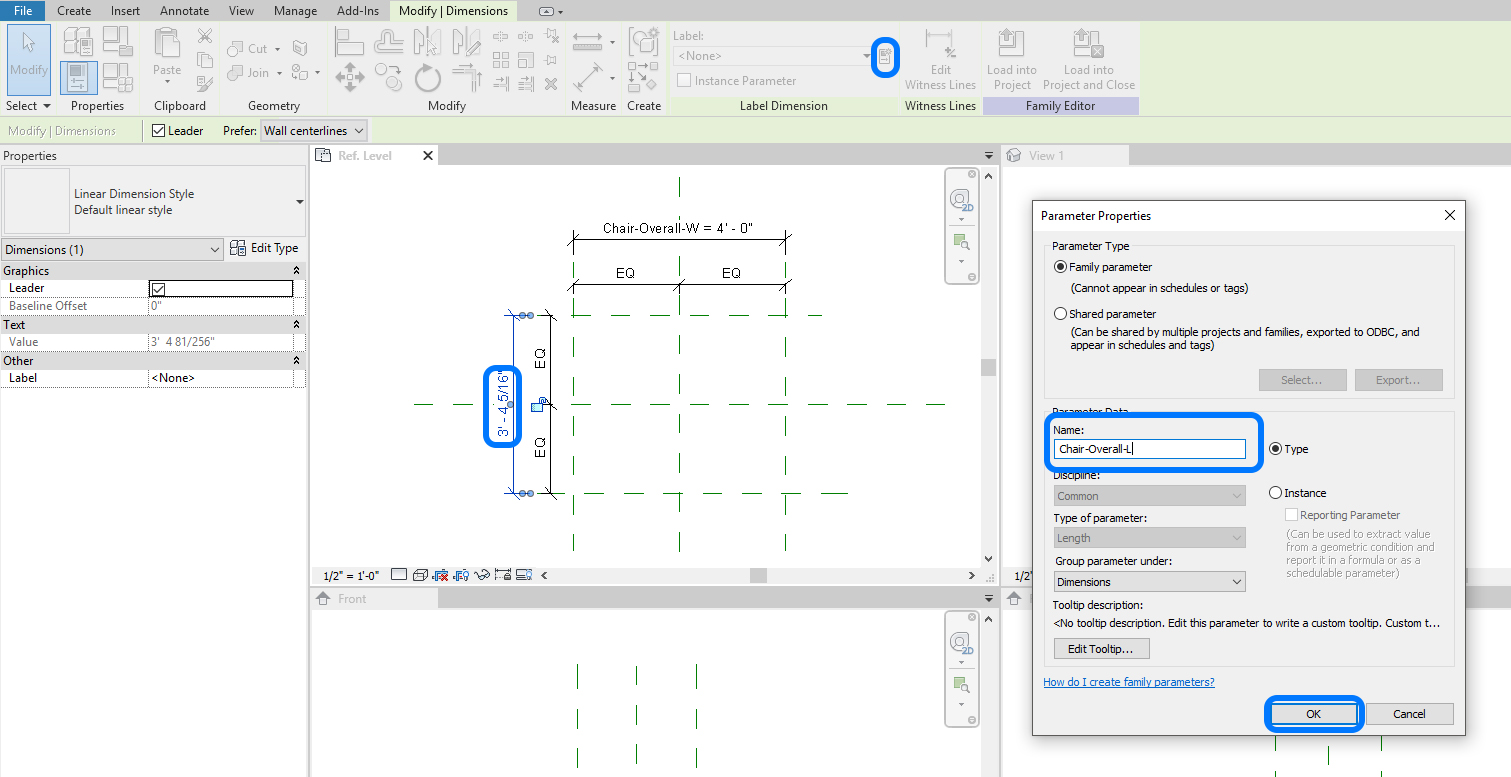Toggle the Leader checkbox in options bar
The height and width of the screenshot is (777, 1511).
[158, 131]
